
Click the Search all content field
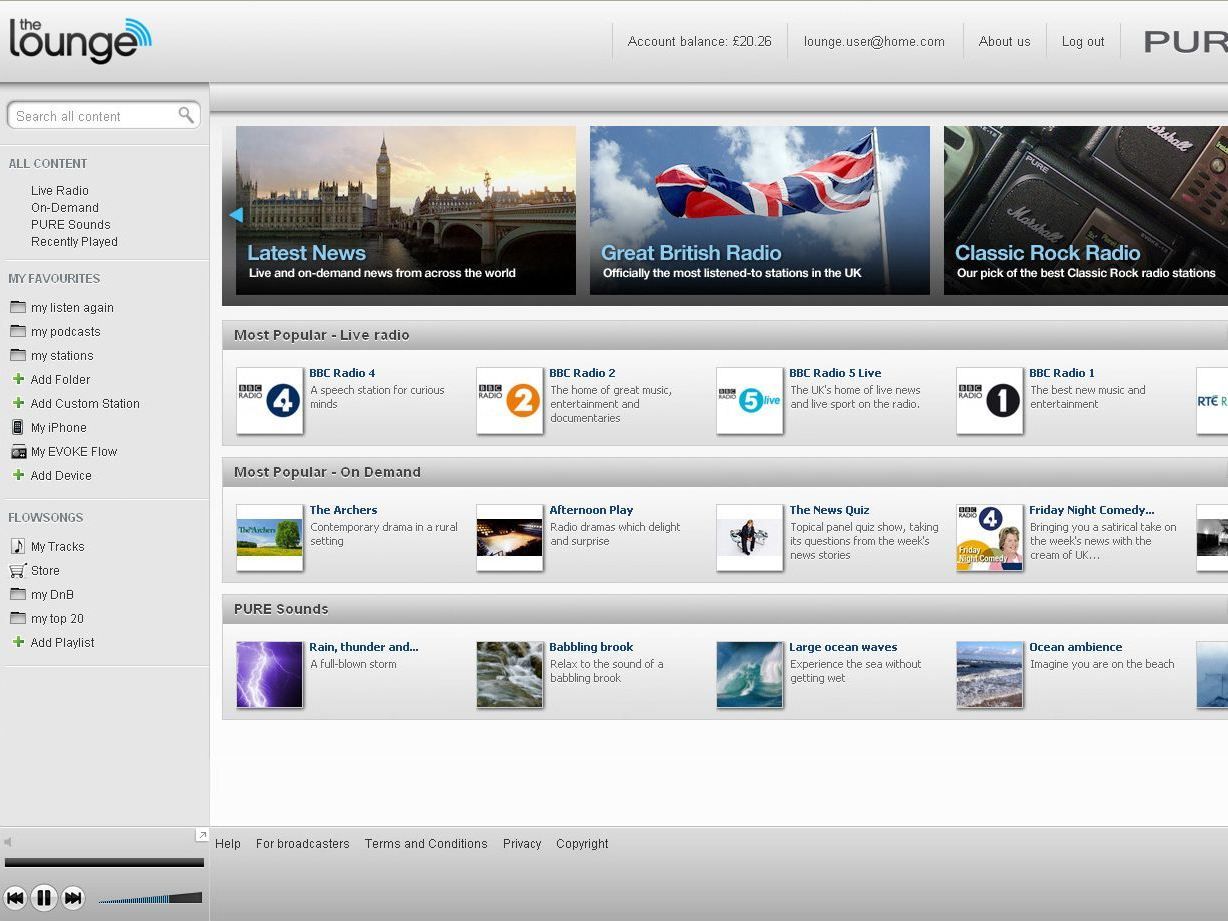90,115
